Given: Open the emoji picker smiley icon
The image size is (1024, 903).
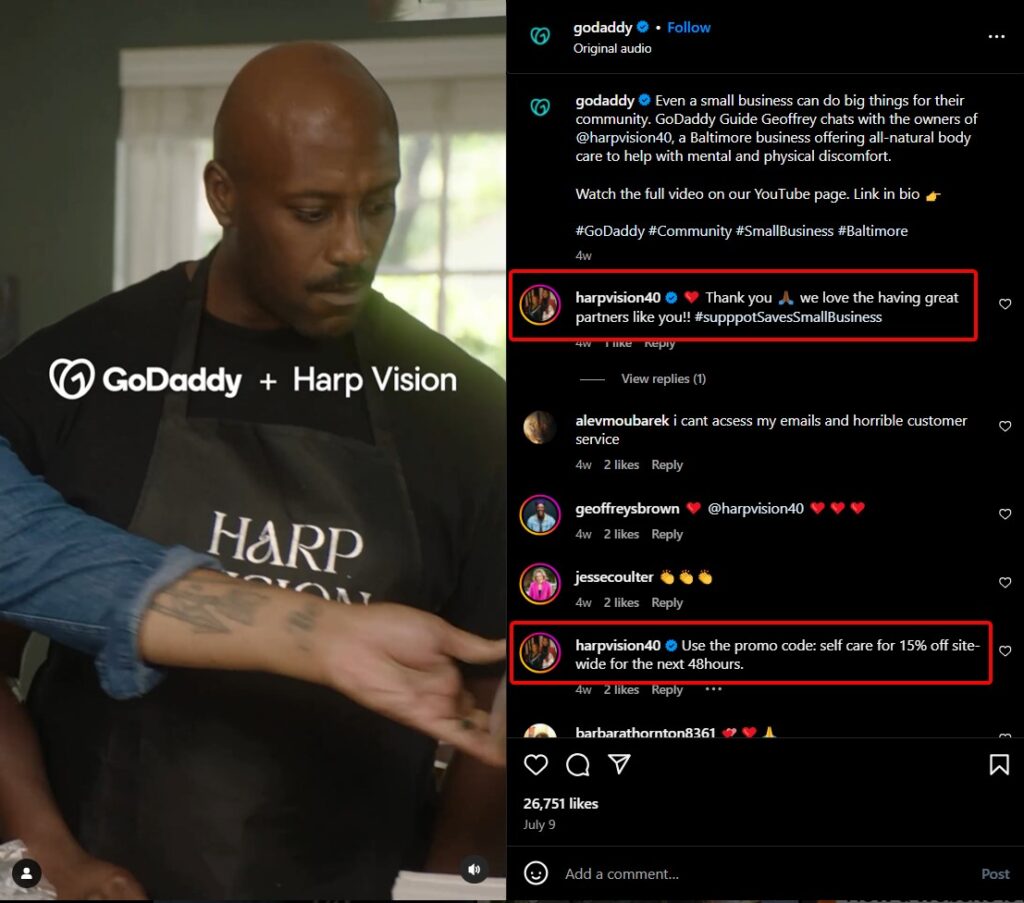Looking at the screenshot, I should point(536,873).
